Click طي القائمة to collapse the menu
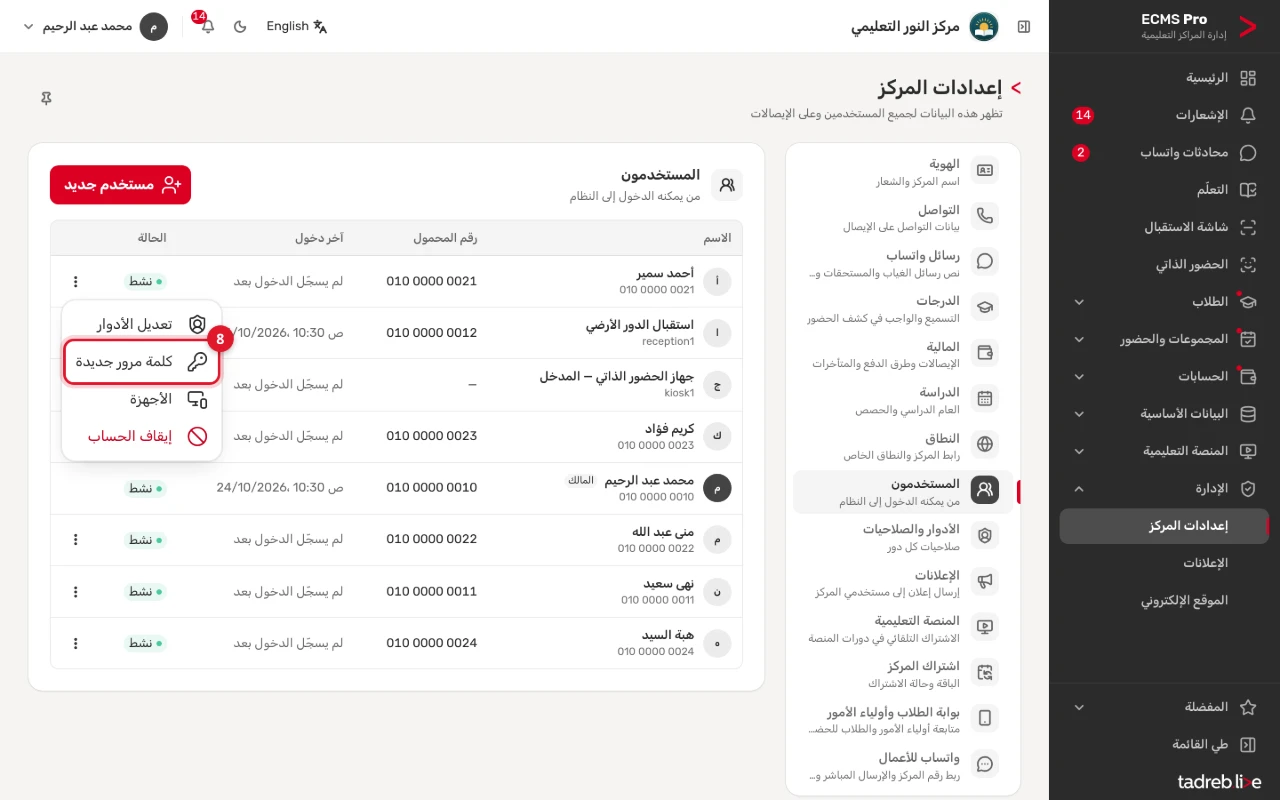The width and height of the screenshot is (1280, 800). 1164,745
